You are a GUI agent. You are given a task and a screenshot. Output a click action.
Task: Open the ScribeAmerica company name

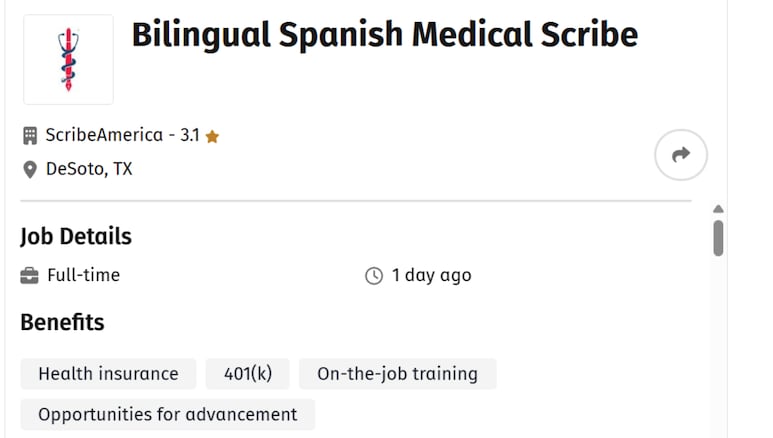click(x=104, y=135)
